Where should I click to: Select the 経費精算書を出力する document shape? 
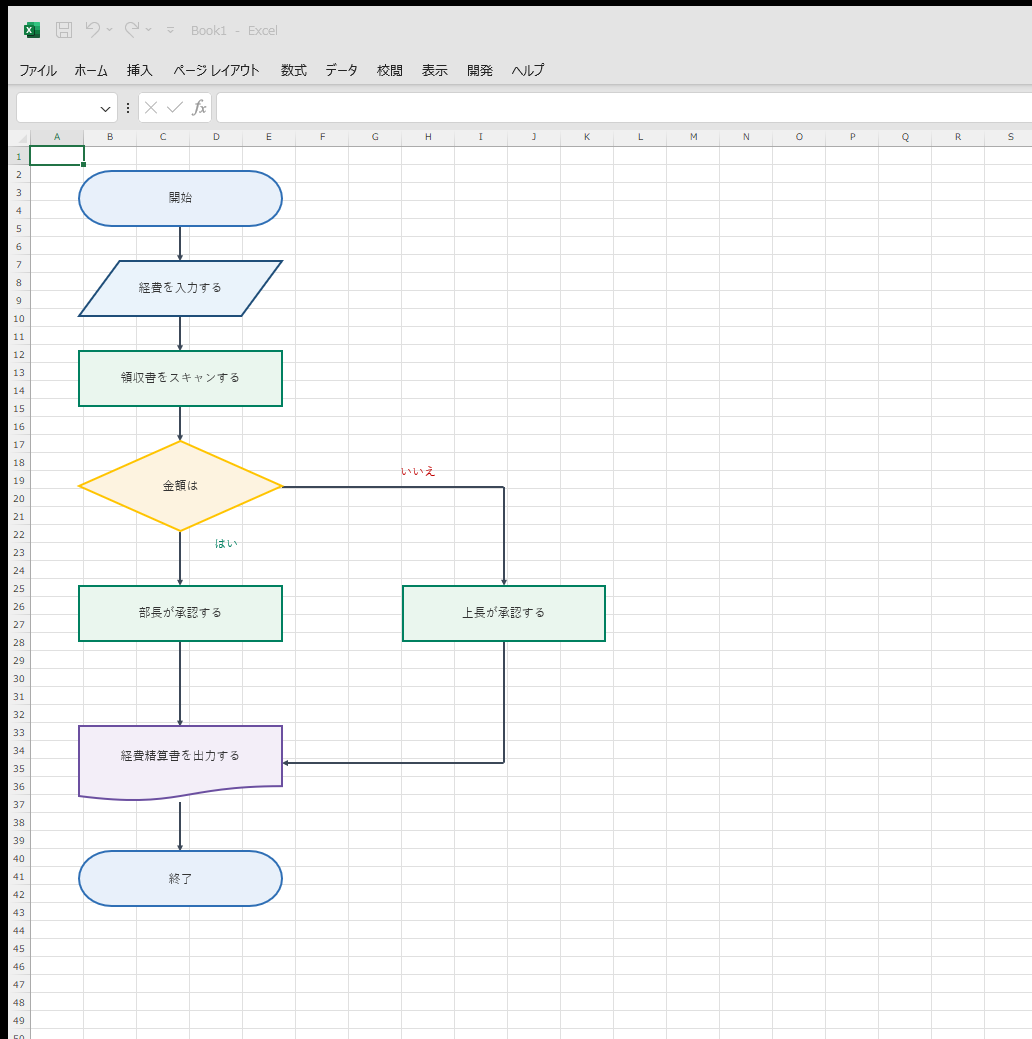(180, 762)
